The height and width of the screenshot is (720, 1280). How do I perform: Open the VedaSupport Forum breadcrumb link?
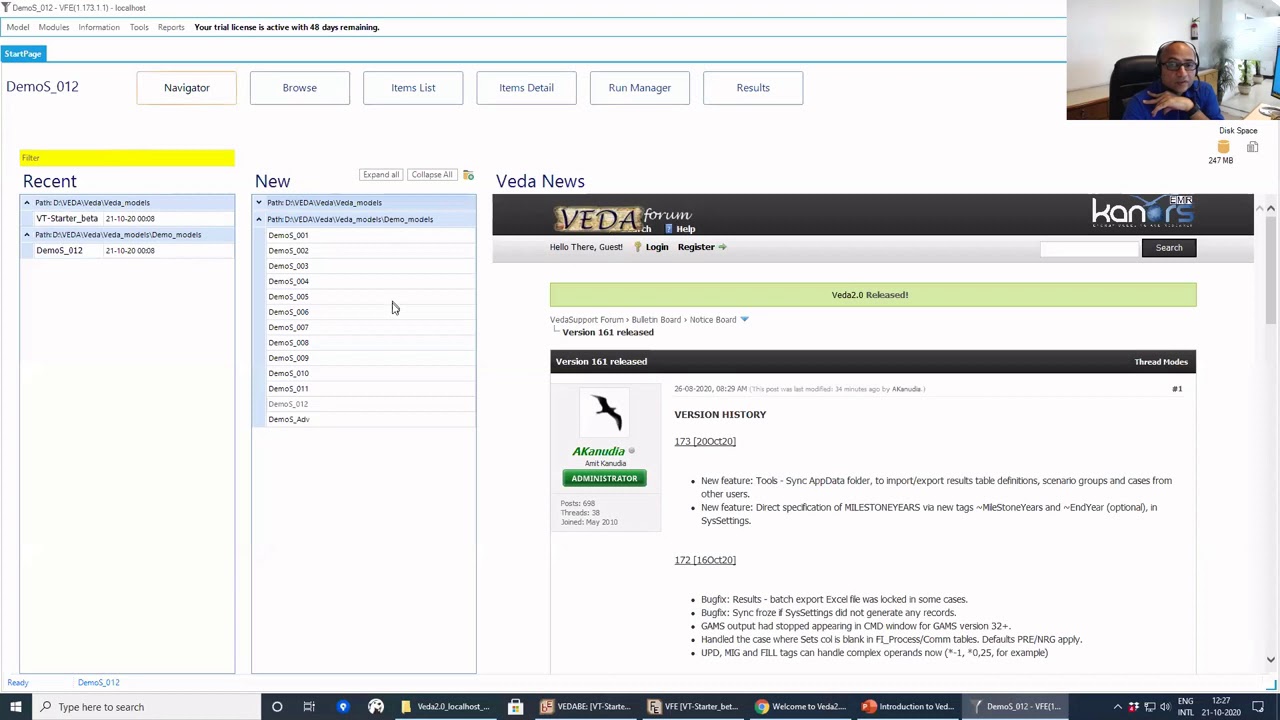click(x=587, y=320)
